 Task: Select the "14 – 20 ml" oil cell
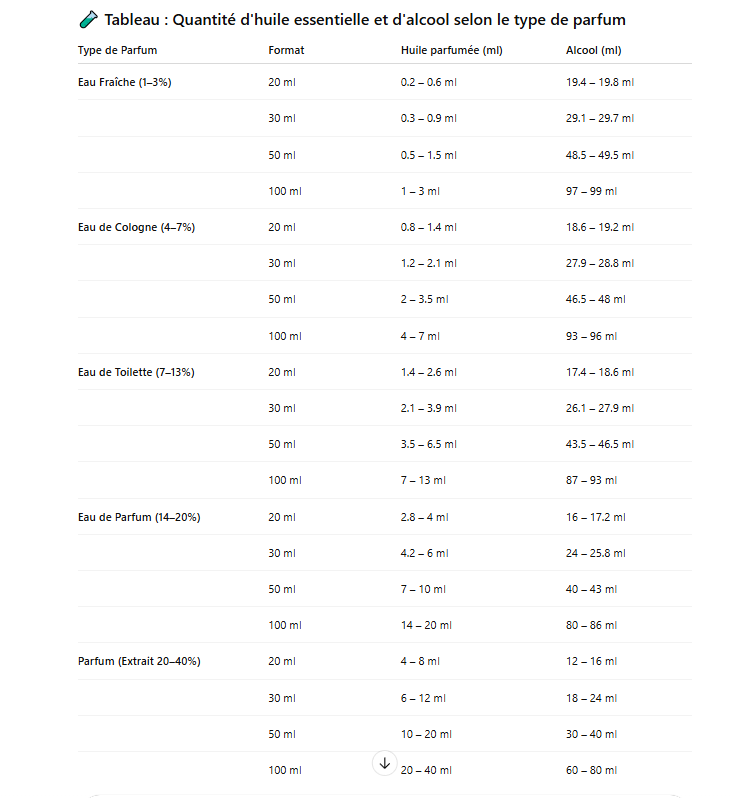426,625
